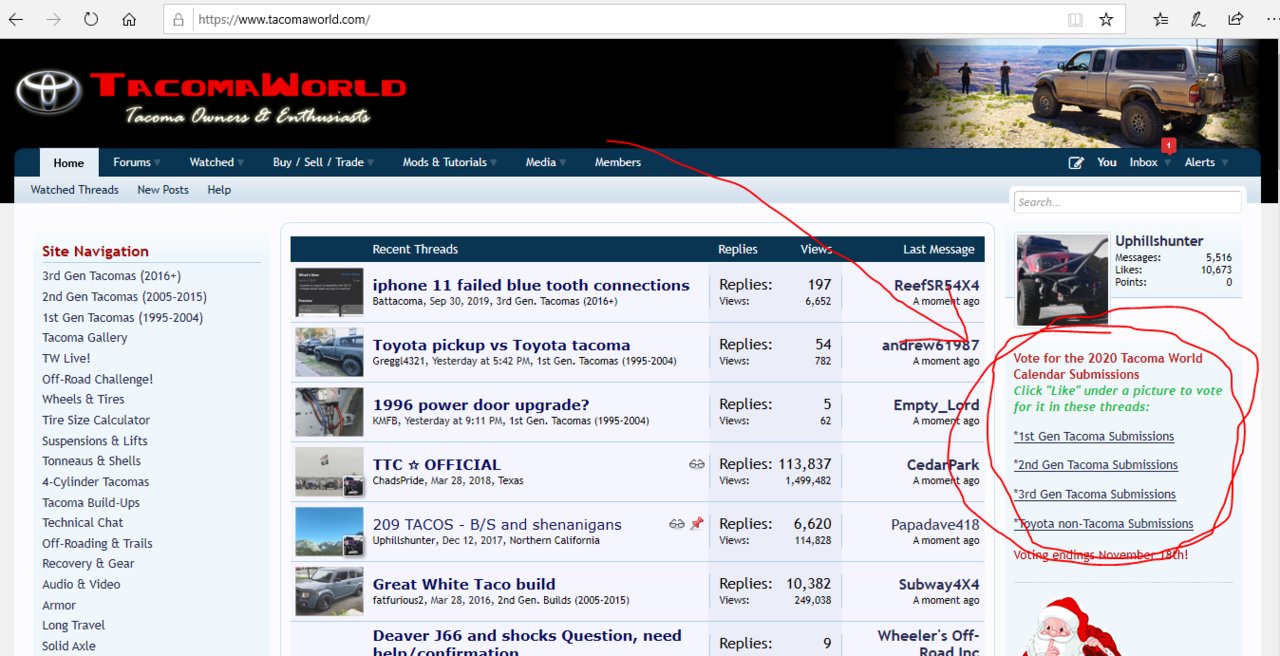Click the Uphillshunter avatar picture
The width and height of the screenshot is (1280, 656).
click(1062, 280)
